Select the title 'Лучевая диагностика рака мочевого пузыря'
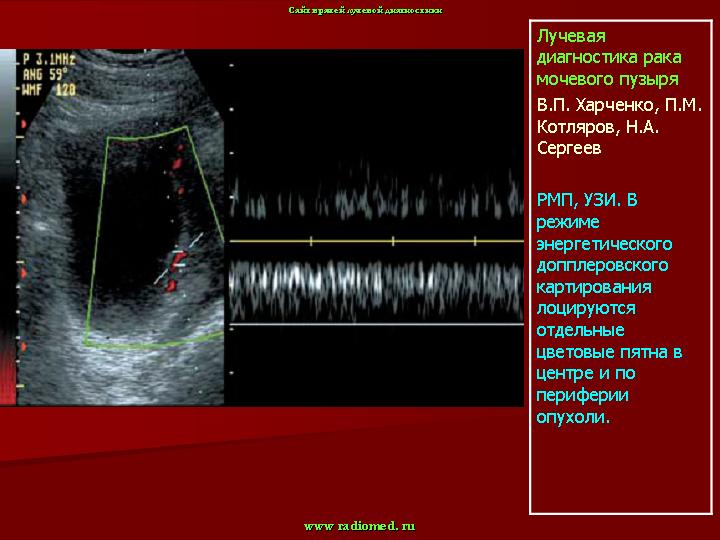The image size is (720, 540). tap(607, 57)
